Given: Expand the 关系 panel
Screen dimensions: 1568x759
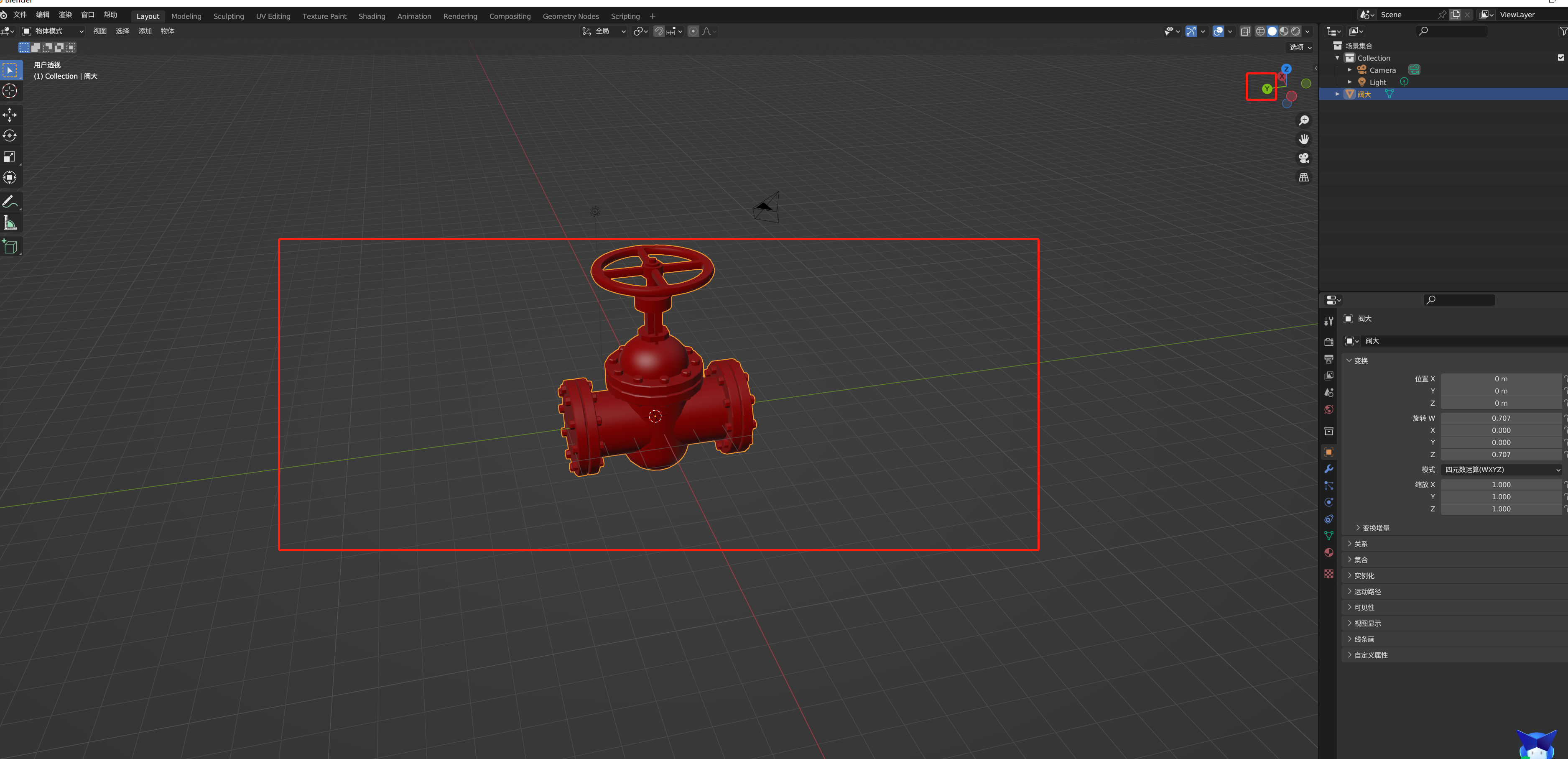Looking at the screenshot, I should pos(1455,543).
